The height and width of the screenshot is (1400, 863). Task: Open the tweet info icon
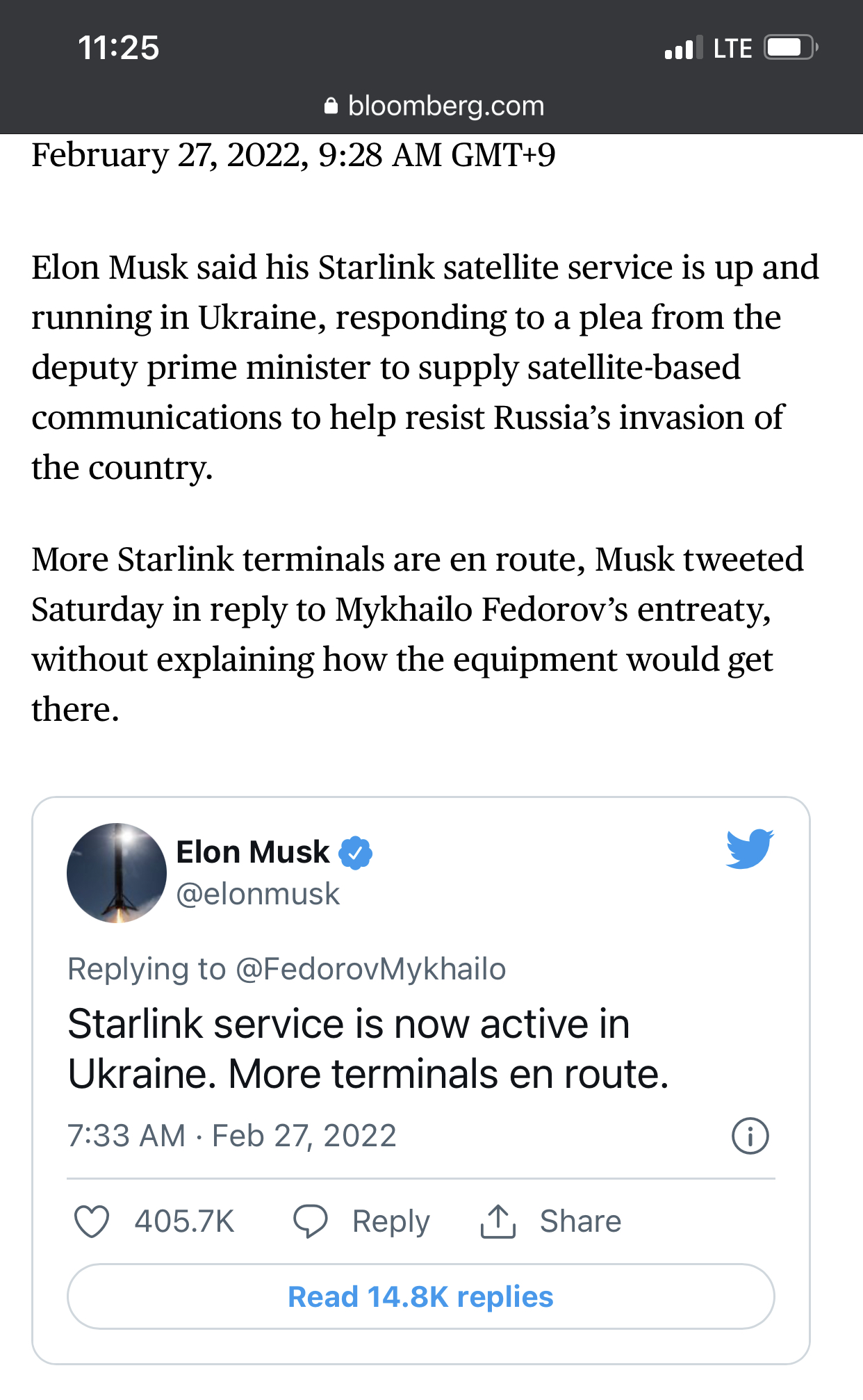tap(750, 1136)
